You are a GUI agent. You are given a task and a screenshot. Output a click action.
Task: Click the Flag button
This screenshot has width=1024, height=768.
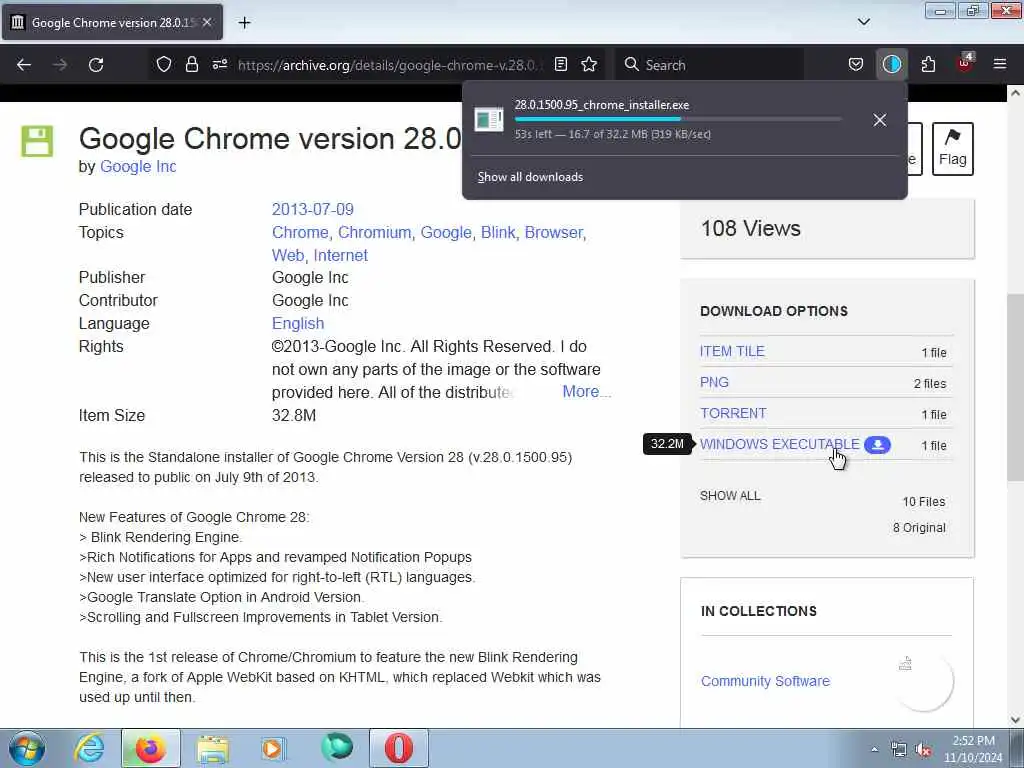click(x=953, y=149)
